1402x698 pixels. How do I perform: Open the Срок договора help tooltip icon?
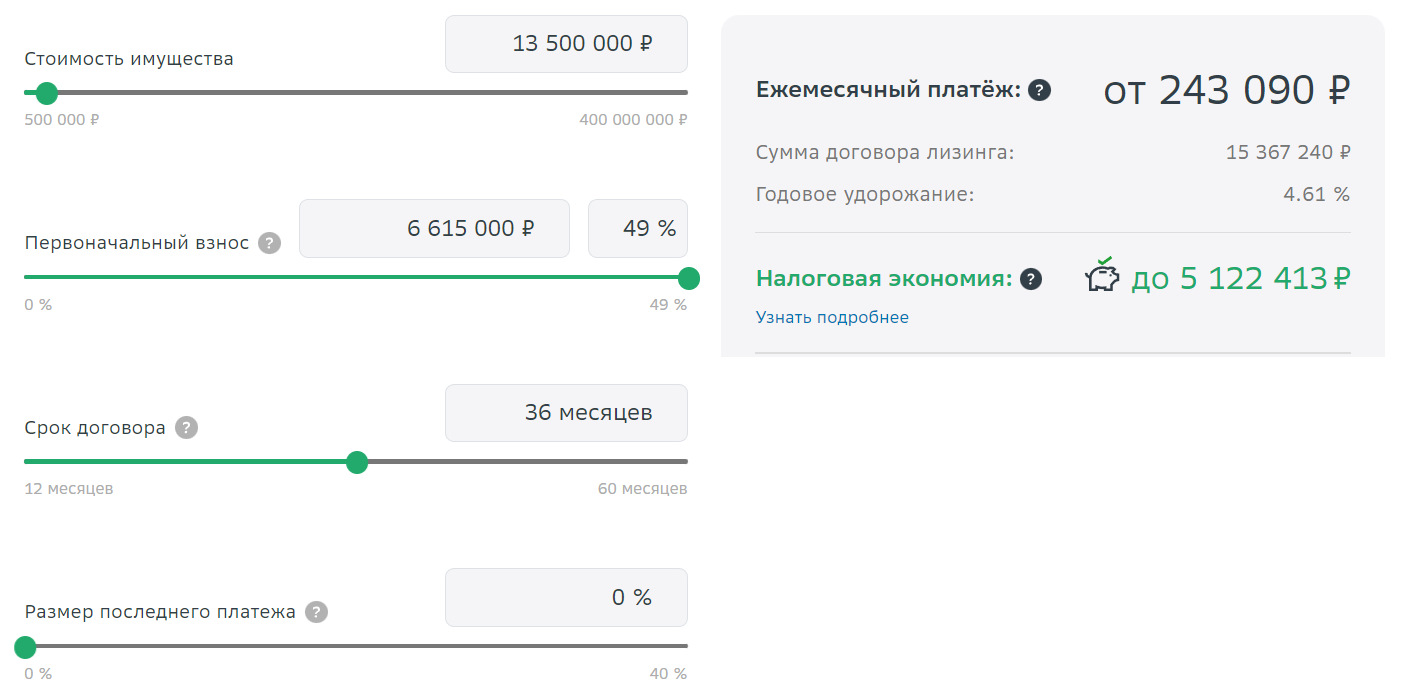(186, 428)
